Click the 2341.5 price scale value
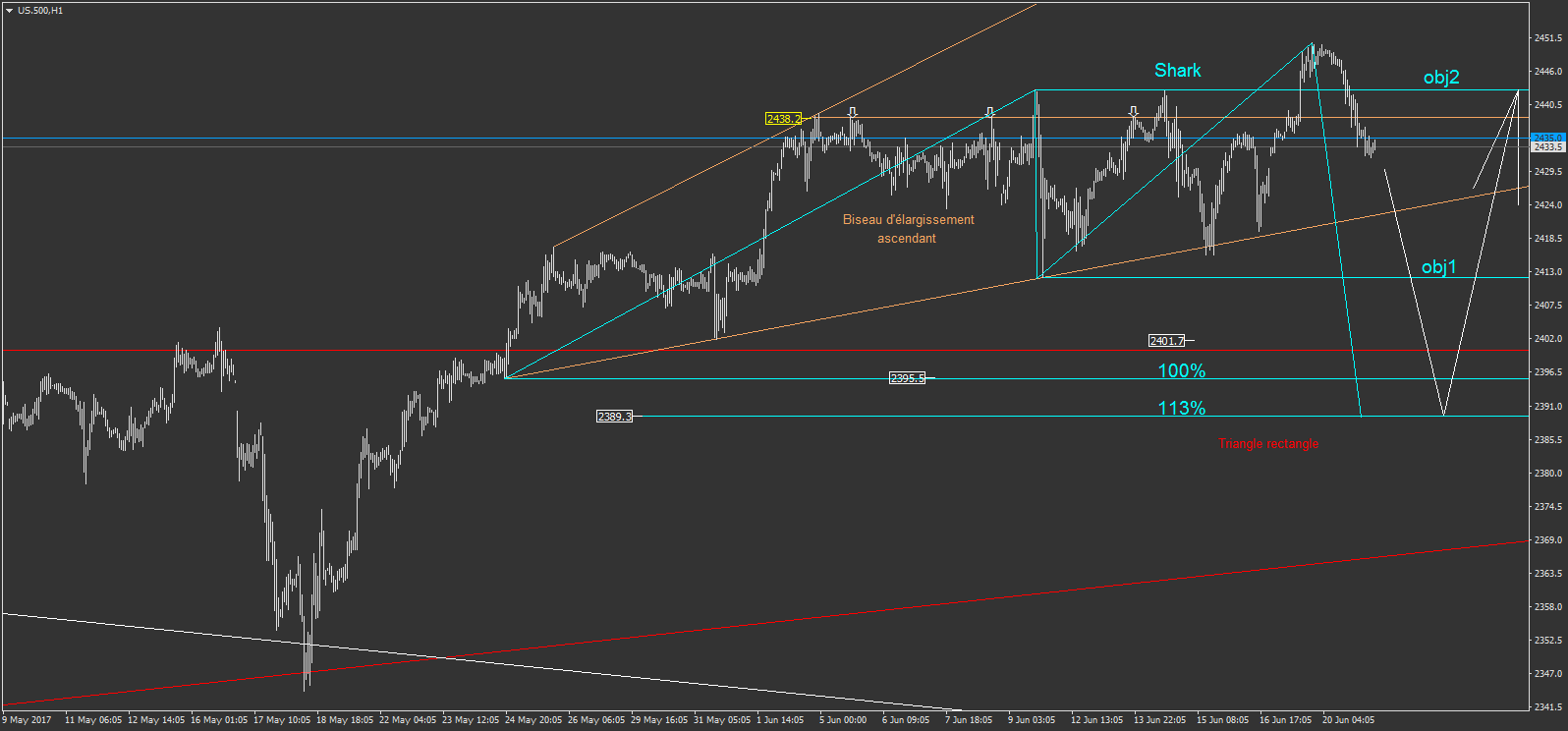 coord(1547,707)
